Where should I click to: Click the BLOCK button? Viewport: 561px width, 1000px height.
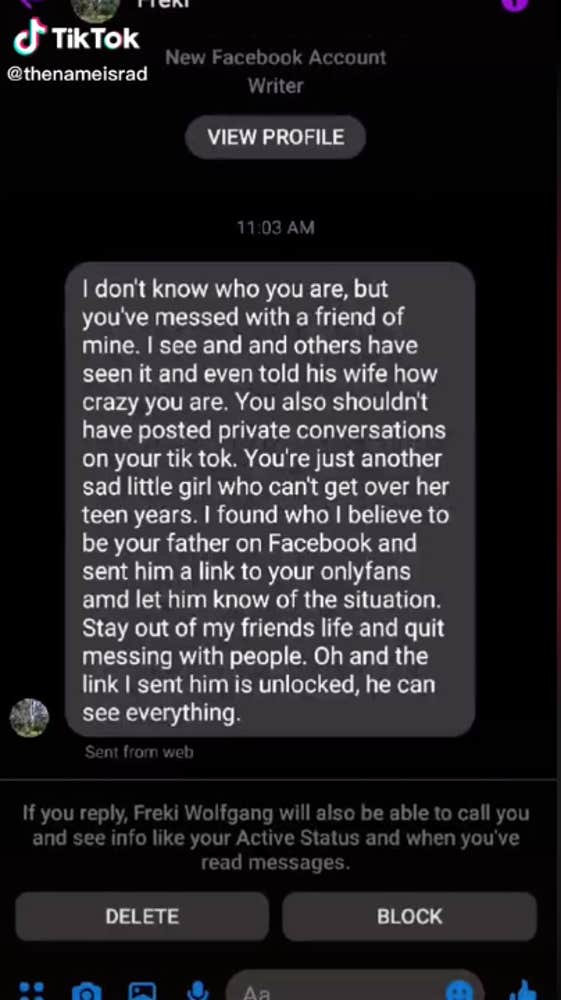[409, 916]
